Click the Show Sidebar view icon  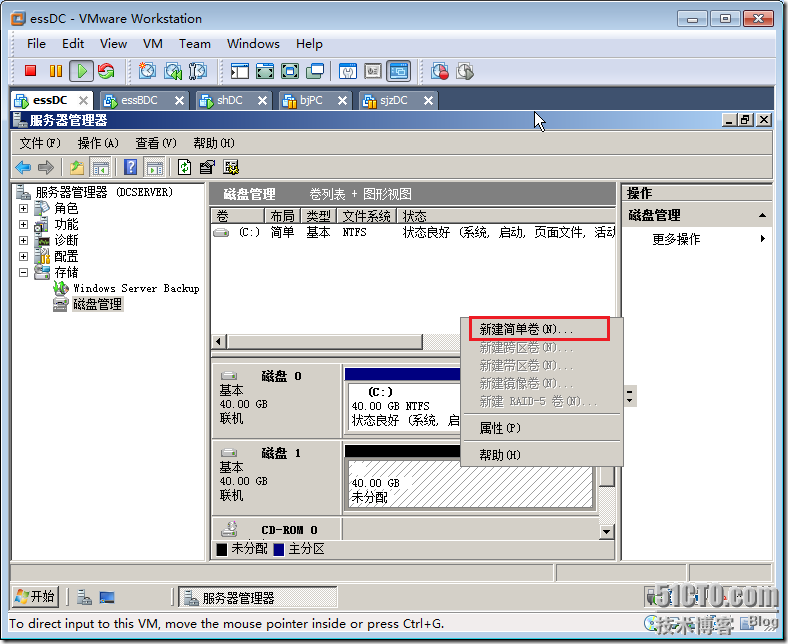pos(240,71)
